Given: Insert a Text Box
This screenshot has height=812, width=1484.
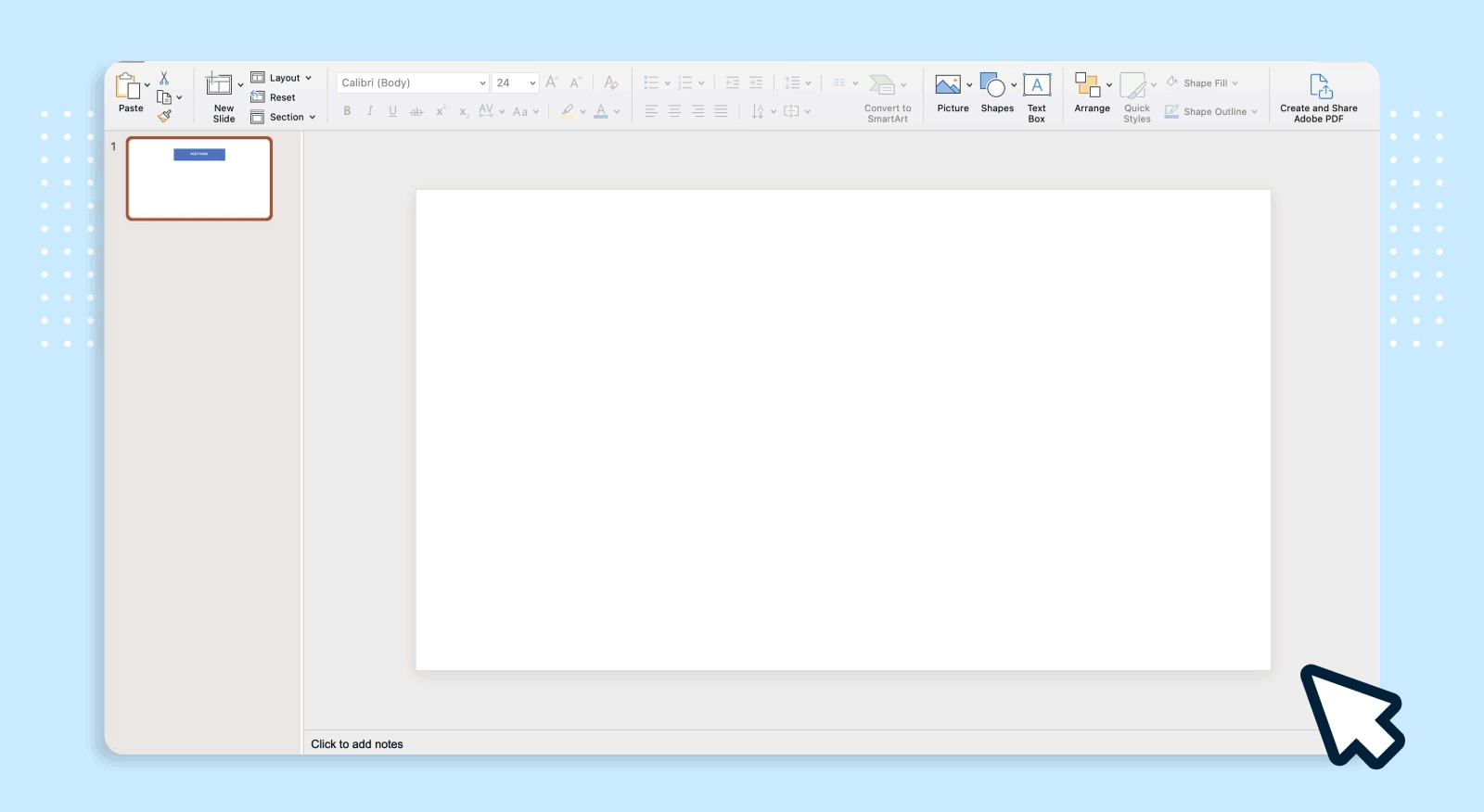Looking at the screenshot, I should (x=1036, y=86).
